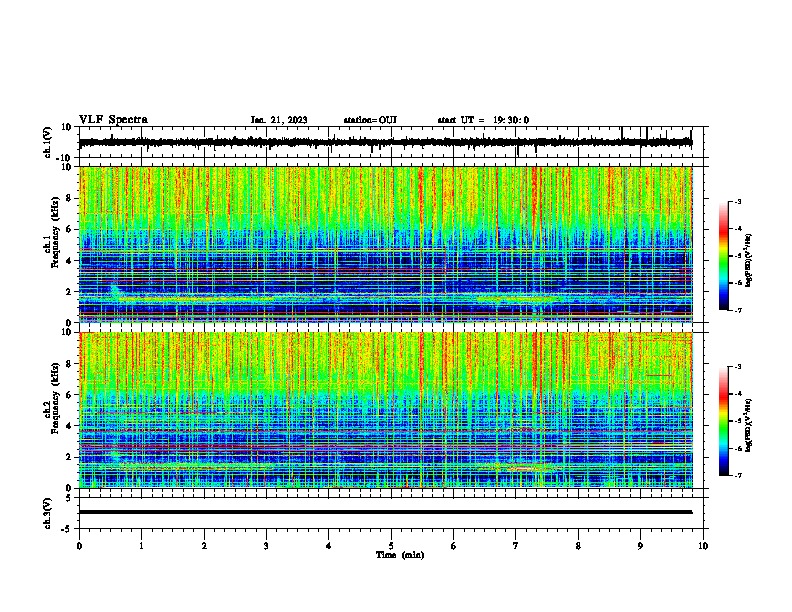Click the "ch.1(V)" waveform axis label
This screenshot has width=792, height=612.
click(48, 142)
